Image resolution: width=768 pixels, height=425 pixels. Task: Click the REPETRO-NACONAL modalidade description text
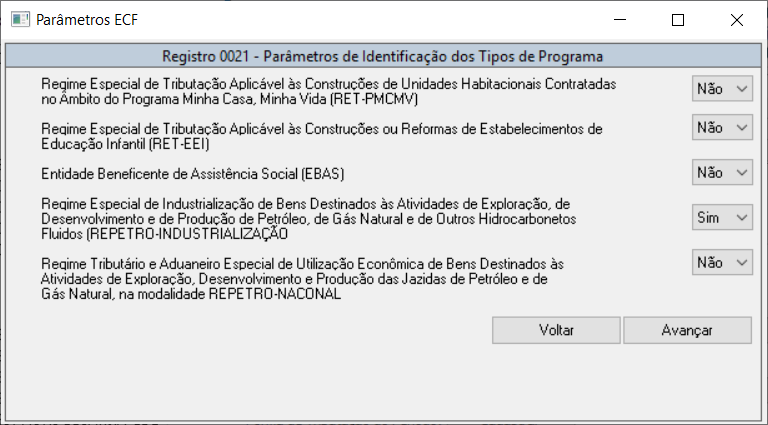tap(302, 279)
